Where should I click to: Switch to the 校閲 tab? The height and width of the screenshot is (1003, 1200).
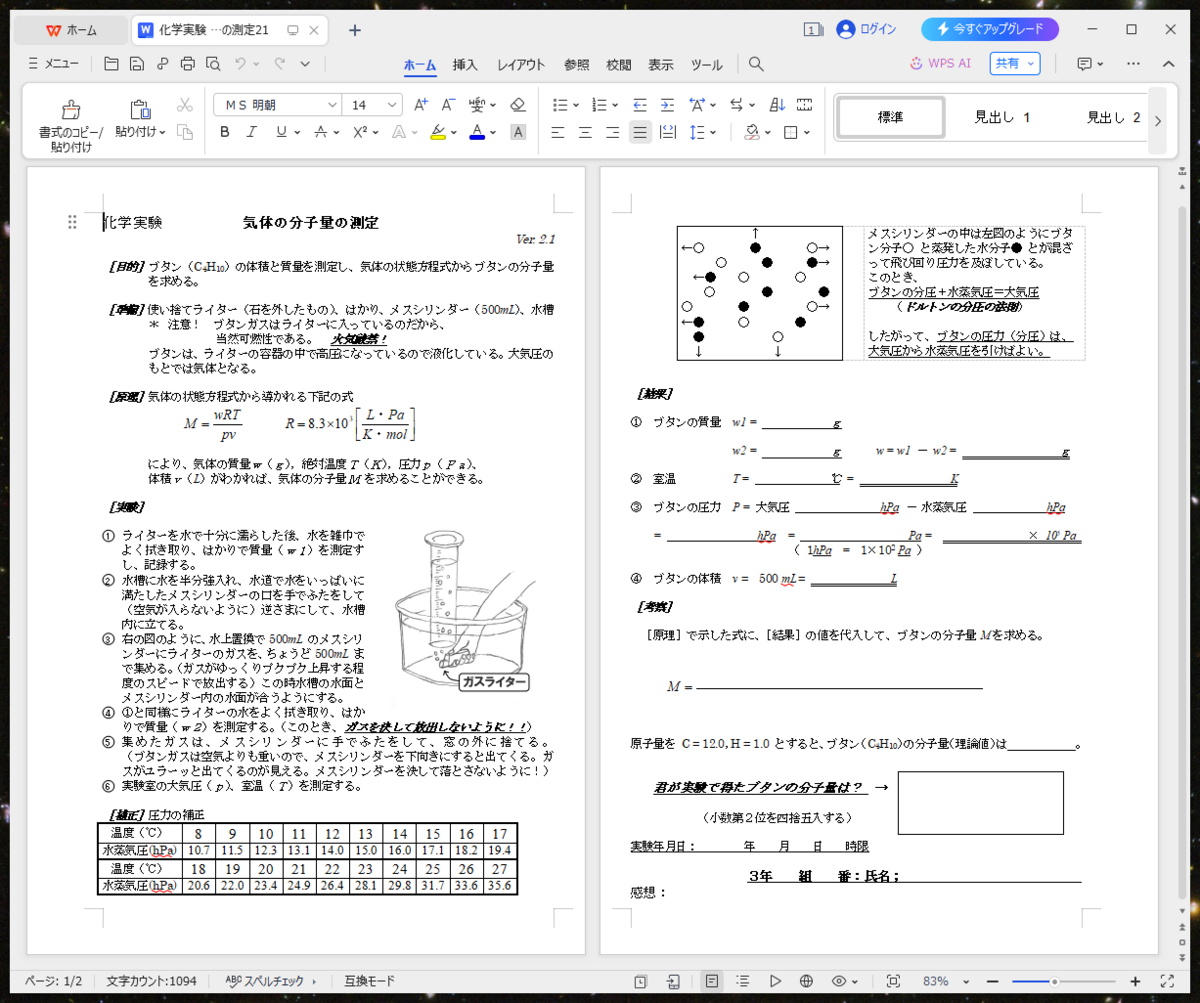point(618,65)
